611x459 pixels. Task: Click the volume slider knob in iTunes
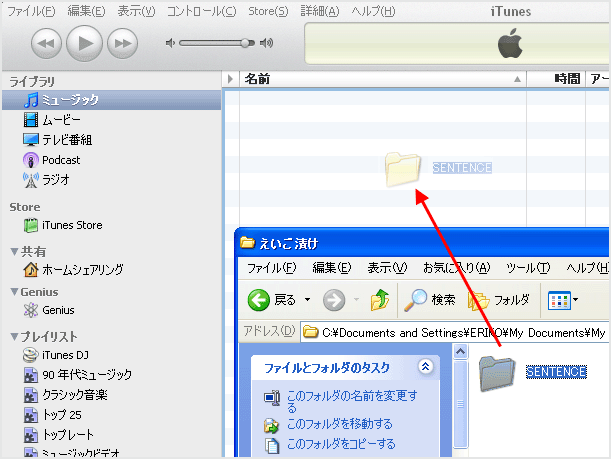245,43
